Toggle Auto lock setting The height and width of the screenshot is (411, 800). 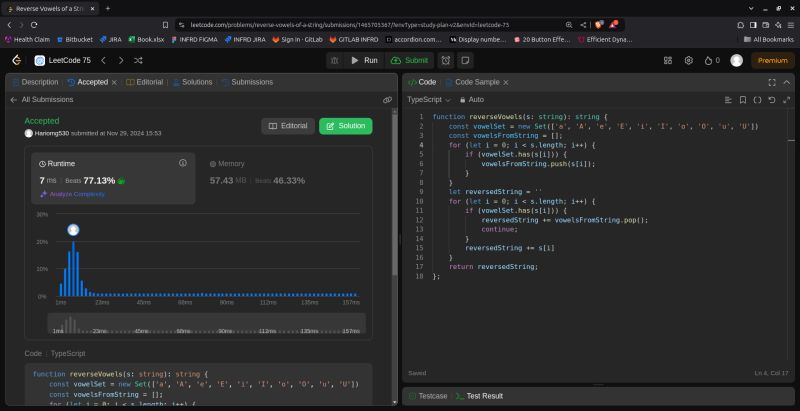pos(472,100)
